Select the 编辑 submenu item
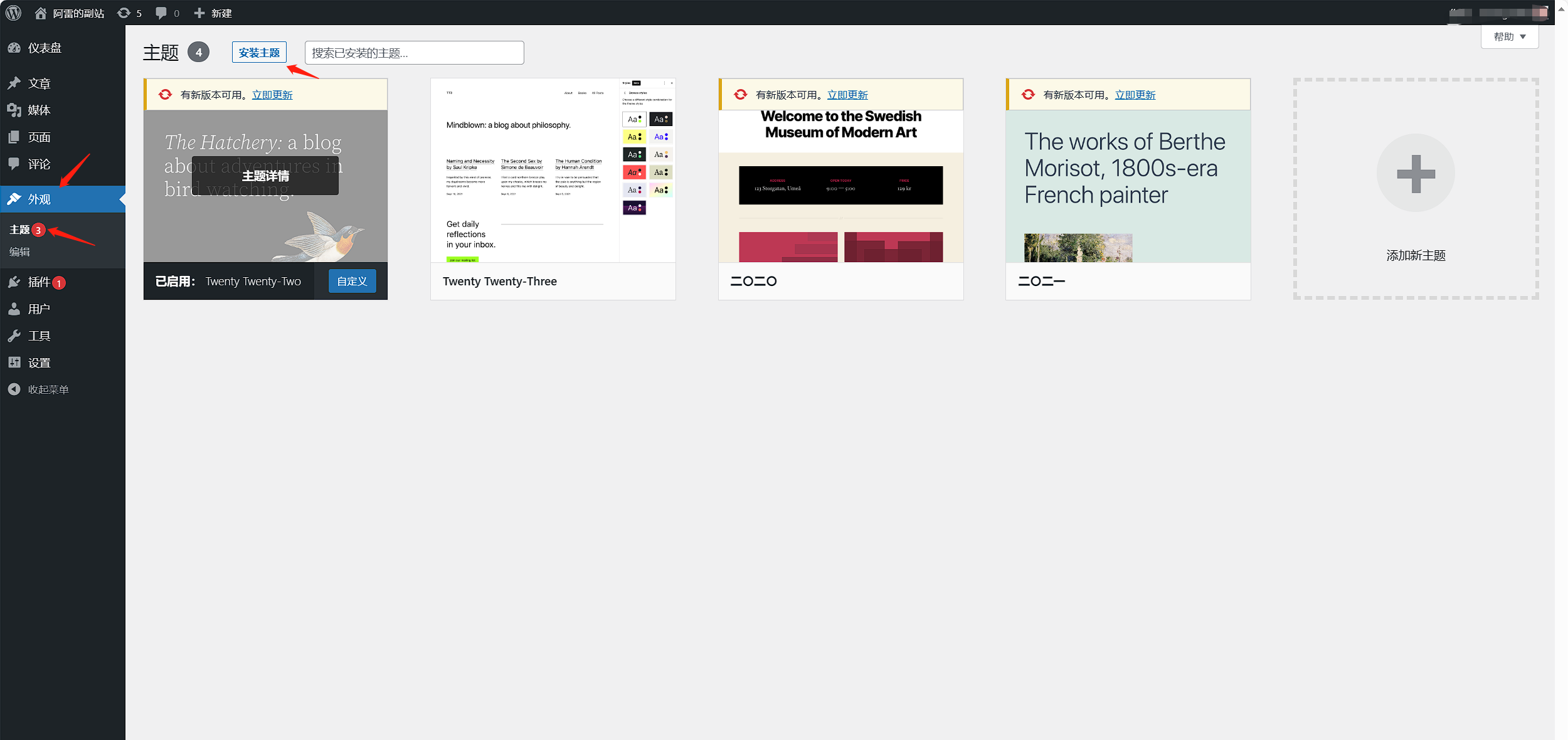1568x740 pixels. point(19,252)
